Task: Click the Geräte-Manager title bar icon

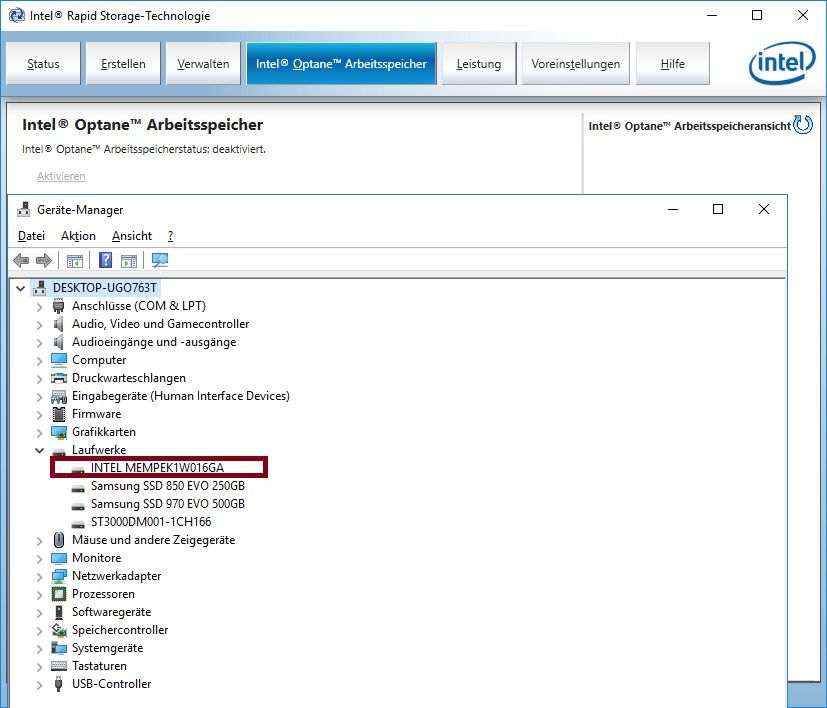Action: (23, 209)
